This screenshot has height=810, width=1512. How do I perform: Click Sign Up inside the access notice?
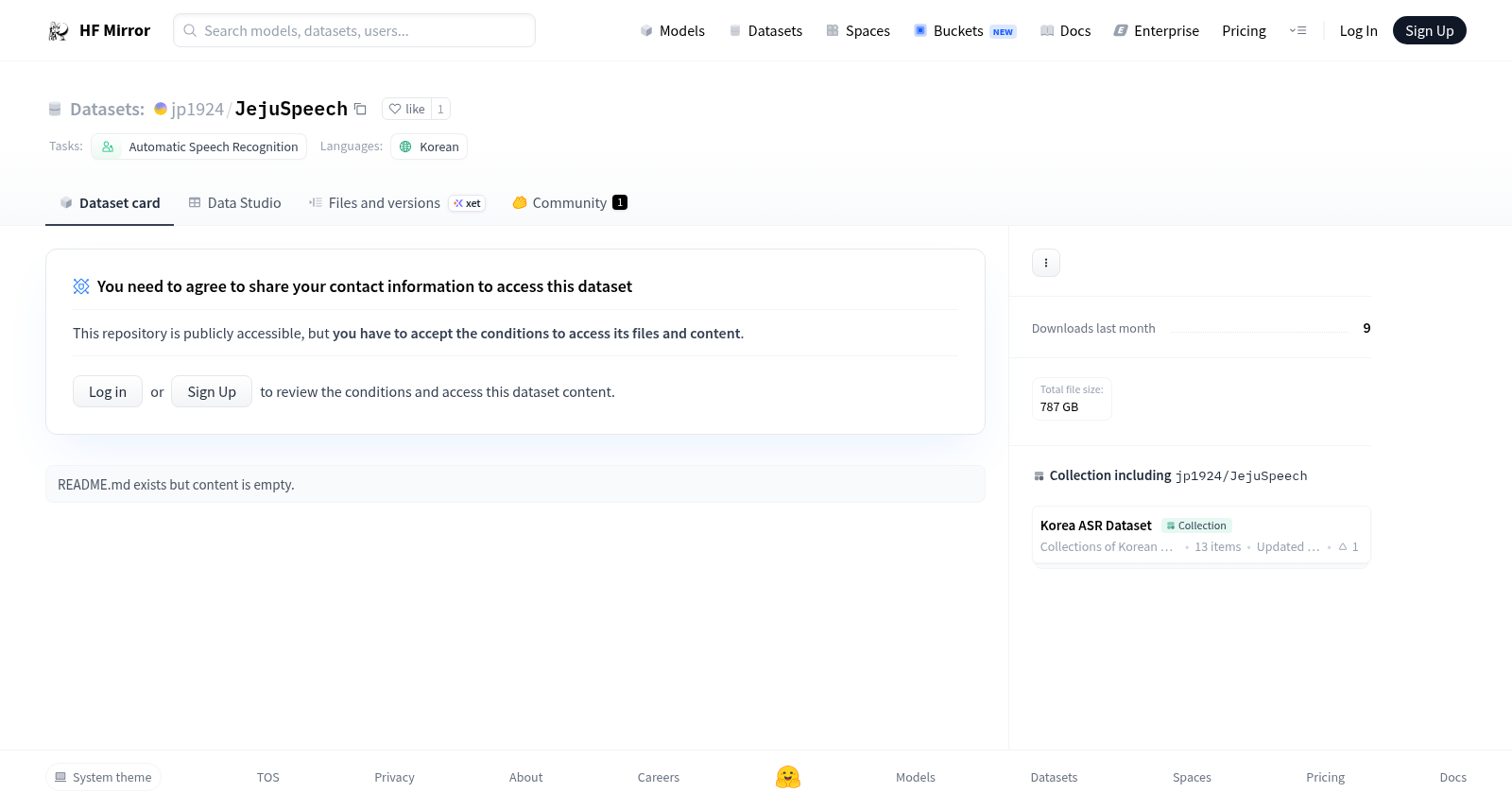pyautogui.click(x=212, y=391)
